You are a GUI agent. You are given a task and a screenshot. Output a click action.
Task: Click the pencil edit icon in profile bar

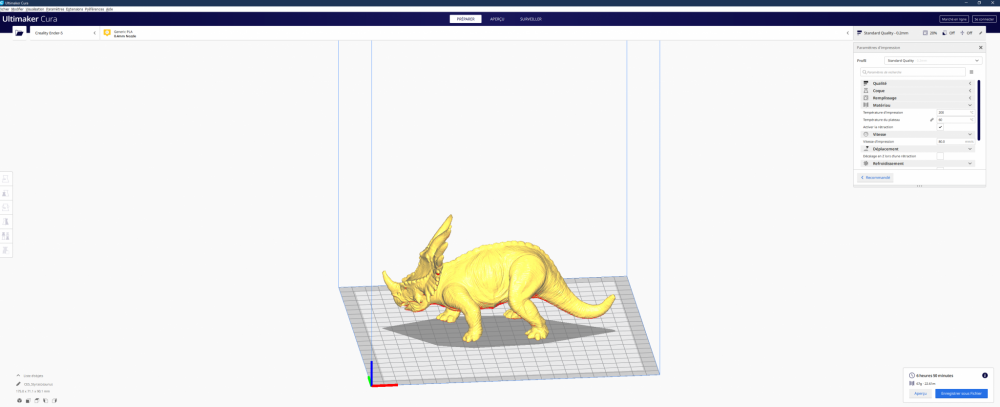click(x=980, y=33)
